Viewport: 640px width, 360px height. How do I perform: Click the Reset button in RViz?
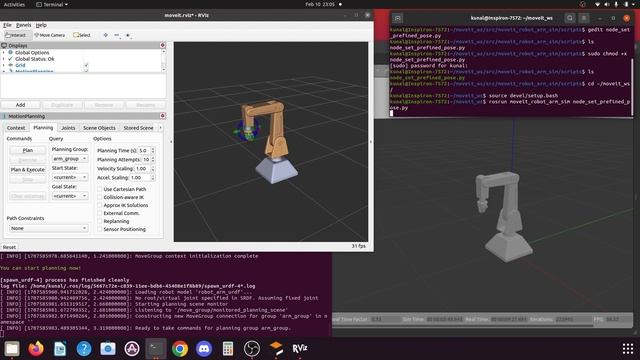tap(9, 247)
